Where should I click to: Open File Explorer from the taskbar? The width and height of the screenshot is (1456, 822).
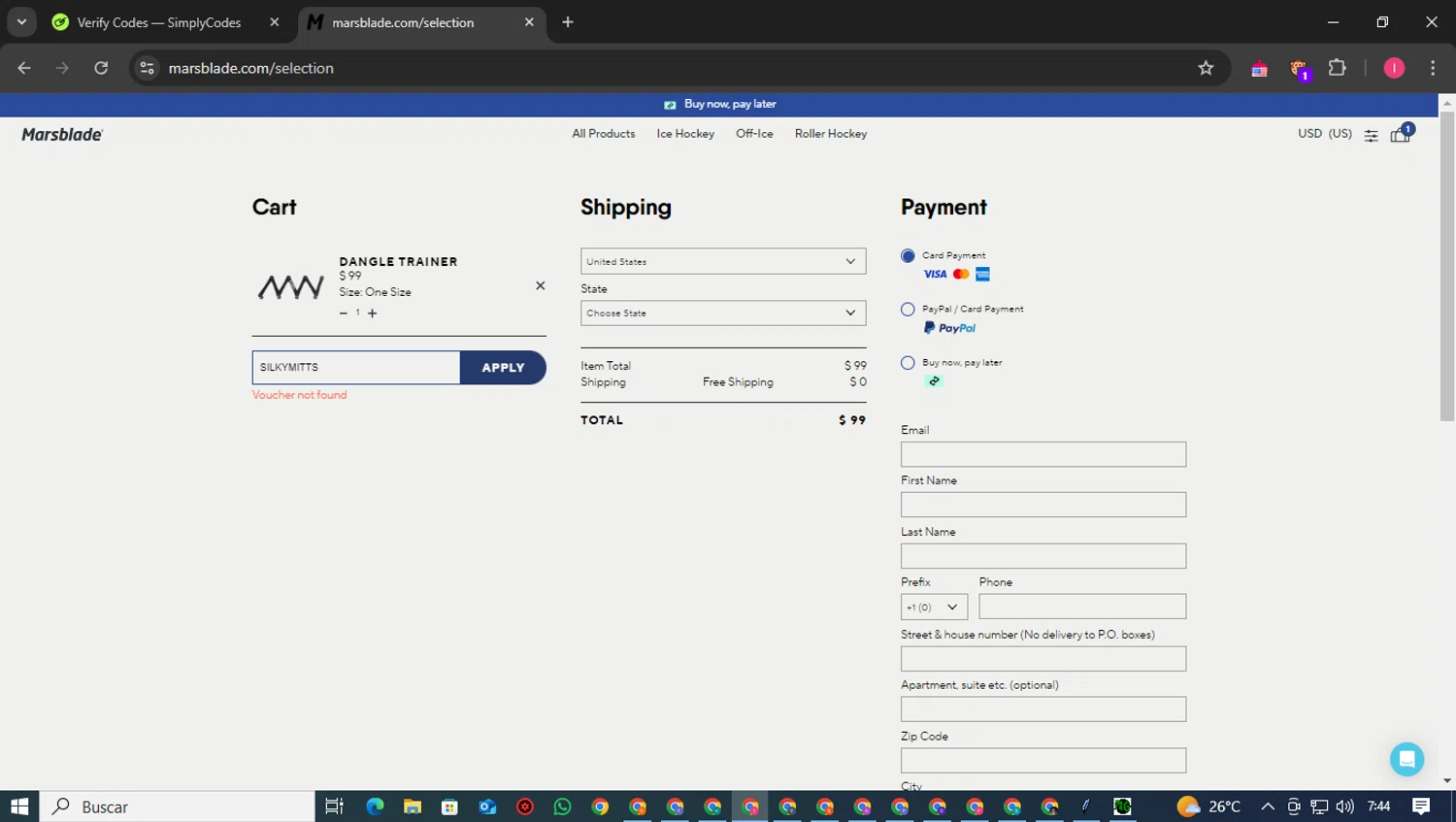pyautogui.click(x=413, y=806)
